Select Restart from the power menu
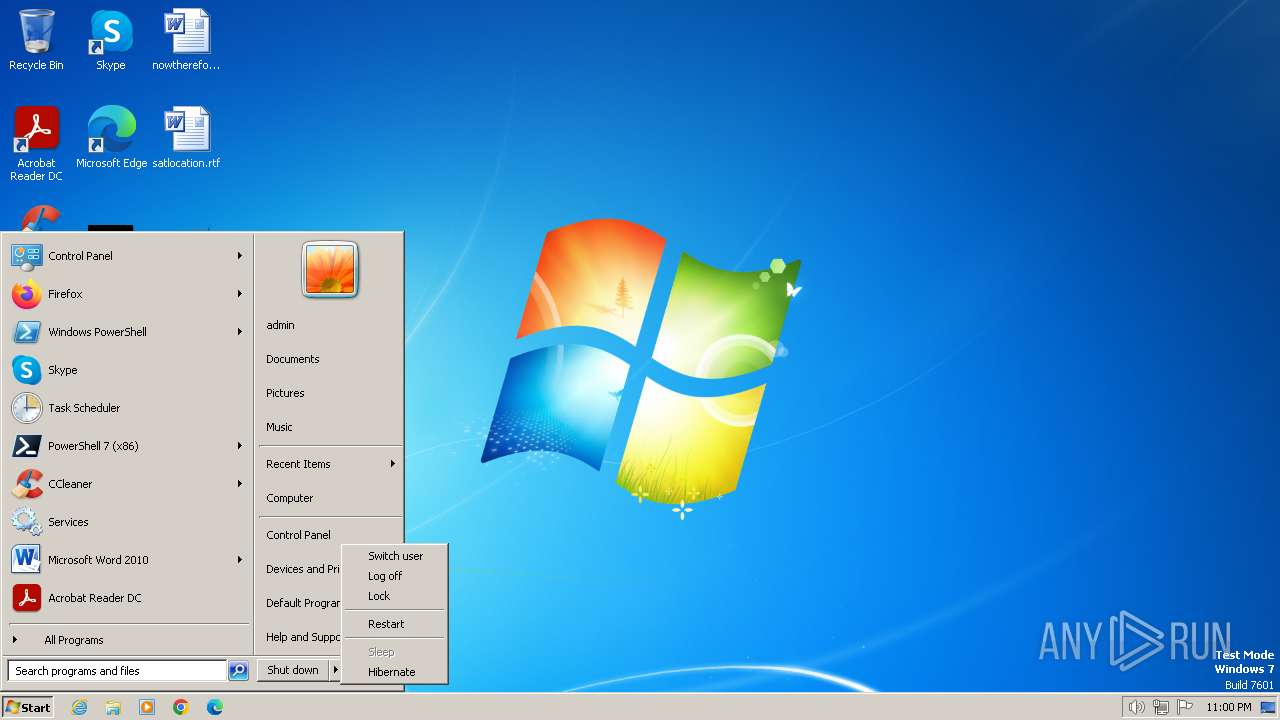The height and width of the screenshot is (720, 1280). tap(395, 624)
